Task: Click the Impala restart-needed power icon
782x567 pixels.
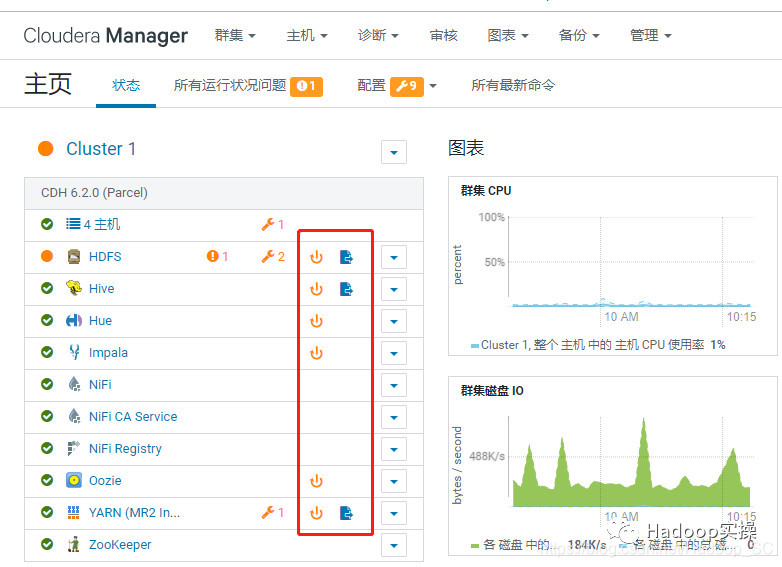Action: point(316,353)
